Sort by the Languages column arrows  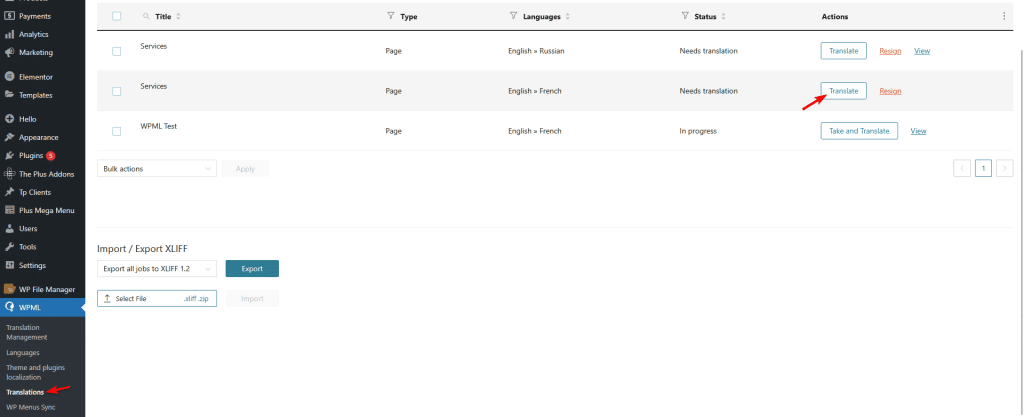point(568,17)
